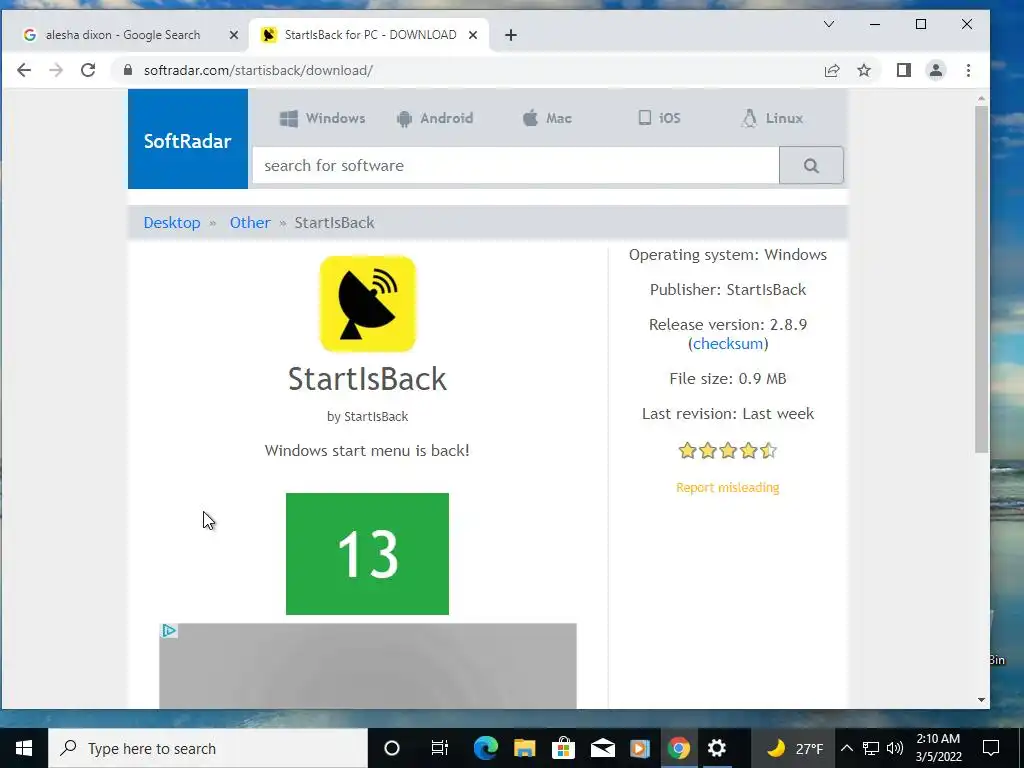Viewport: 1024px width, 768px height.
Task: Click the browser forward arrow
Action: [x=56, y=70]
